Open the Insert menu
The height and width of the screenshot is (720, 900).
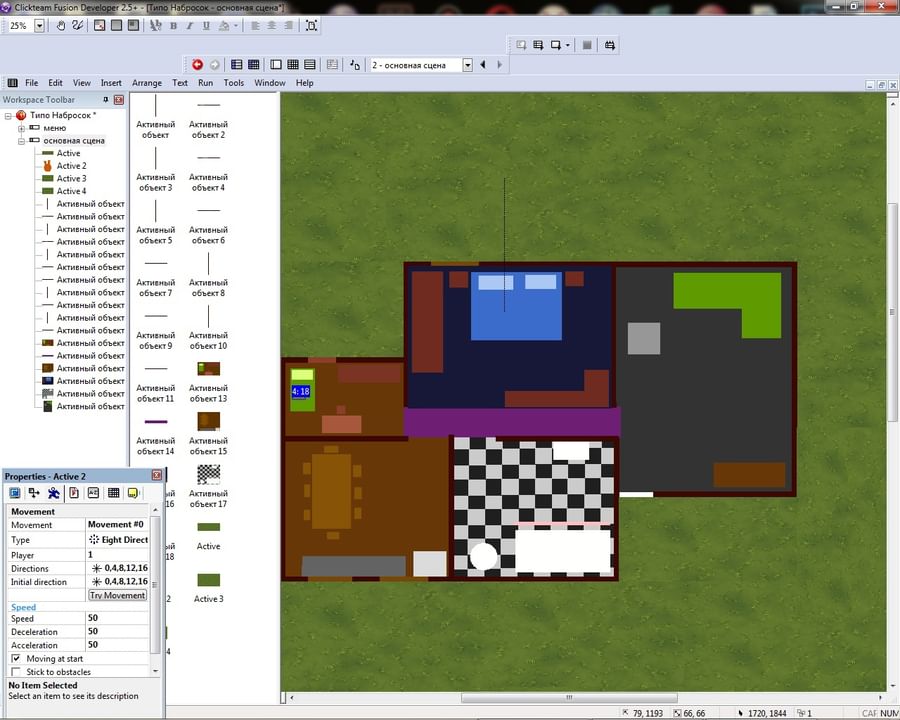pyautogui.click(x=111, y=83)
